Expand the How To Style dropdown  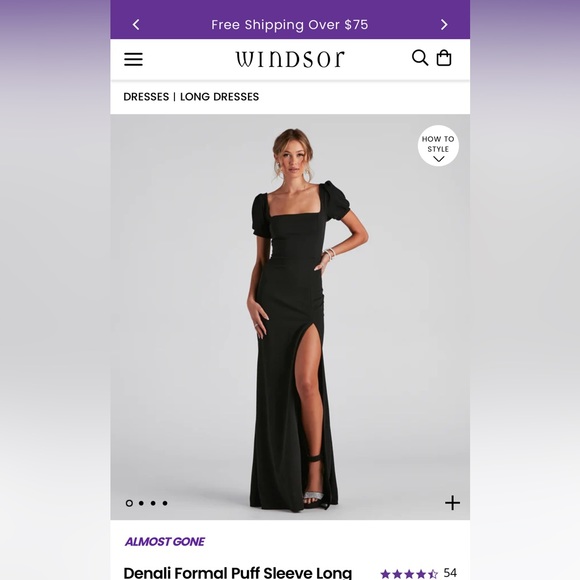pos(438,146)
